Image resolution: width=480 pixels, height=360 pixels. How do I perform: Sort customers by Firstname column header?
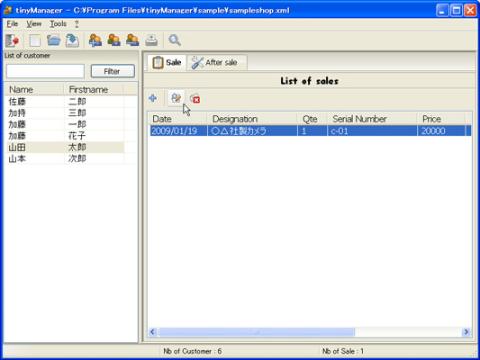pos(94,90)
